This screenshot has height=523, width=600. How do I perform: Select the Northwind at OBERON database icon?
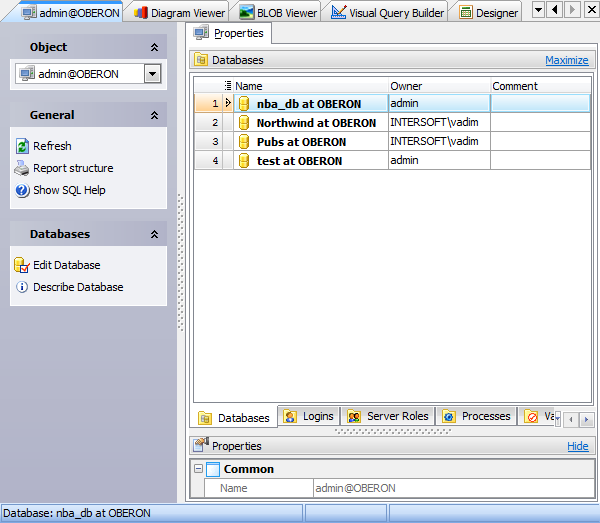(x=243, y=123)
